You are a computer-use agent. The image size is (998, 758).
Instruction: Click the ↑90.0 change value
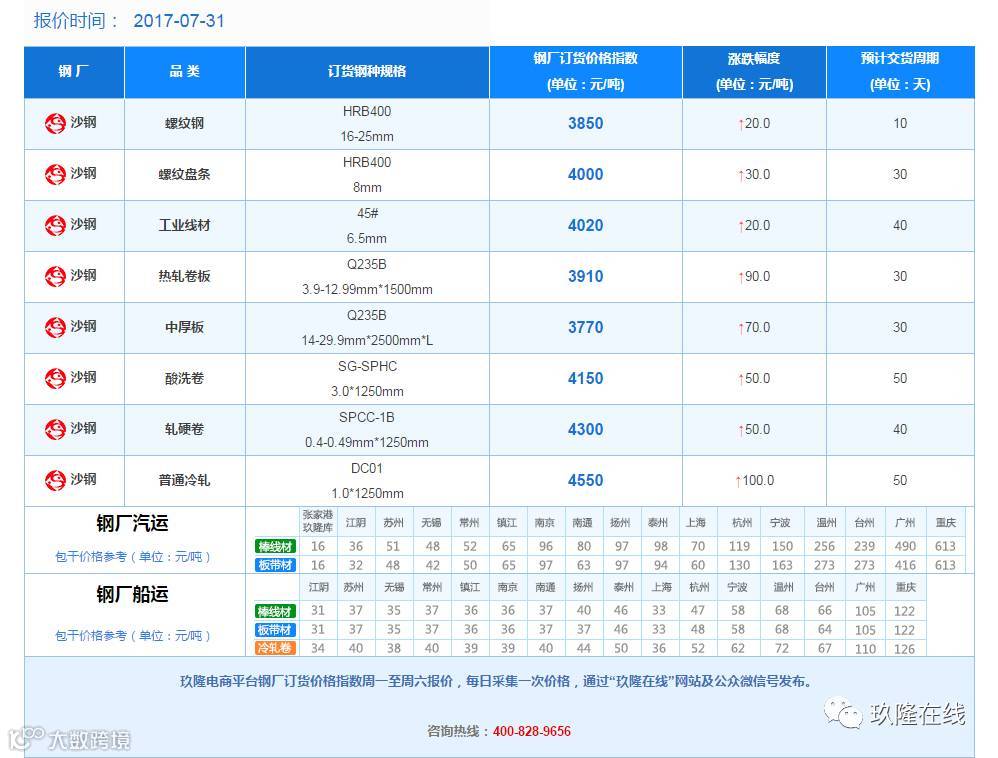pyautogui.click(x=754, y=277)
